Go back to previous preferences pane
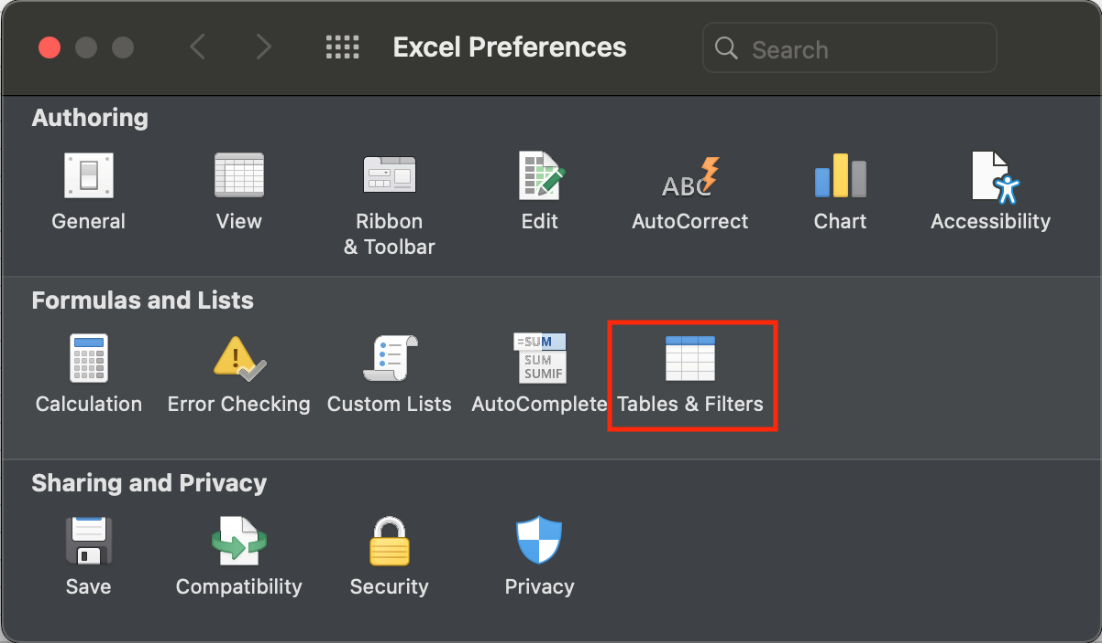Viewport: 1102px width, 643px height. coord(197,47)
